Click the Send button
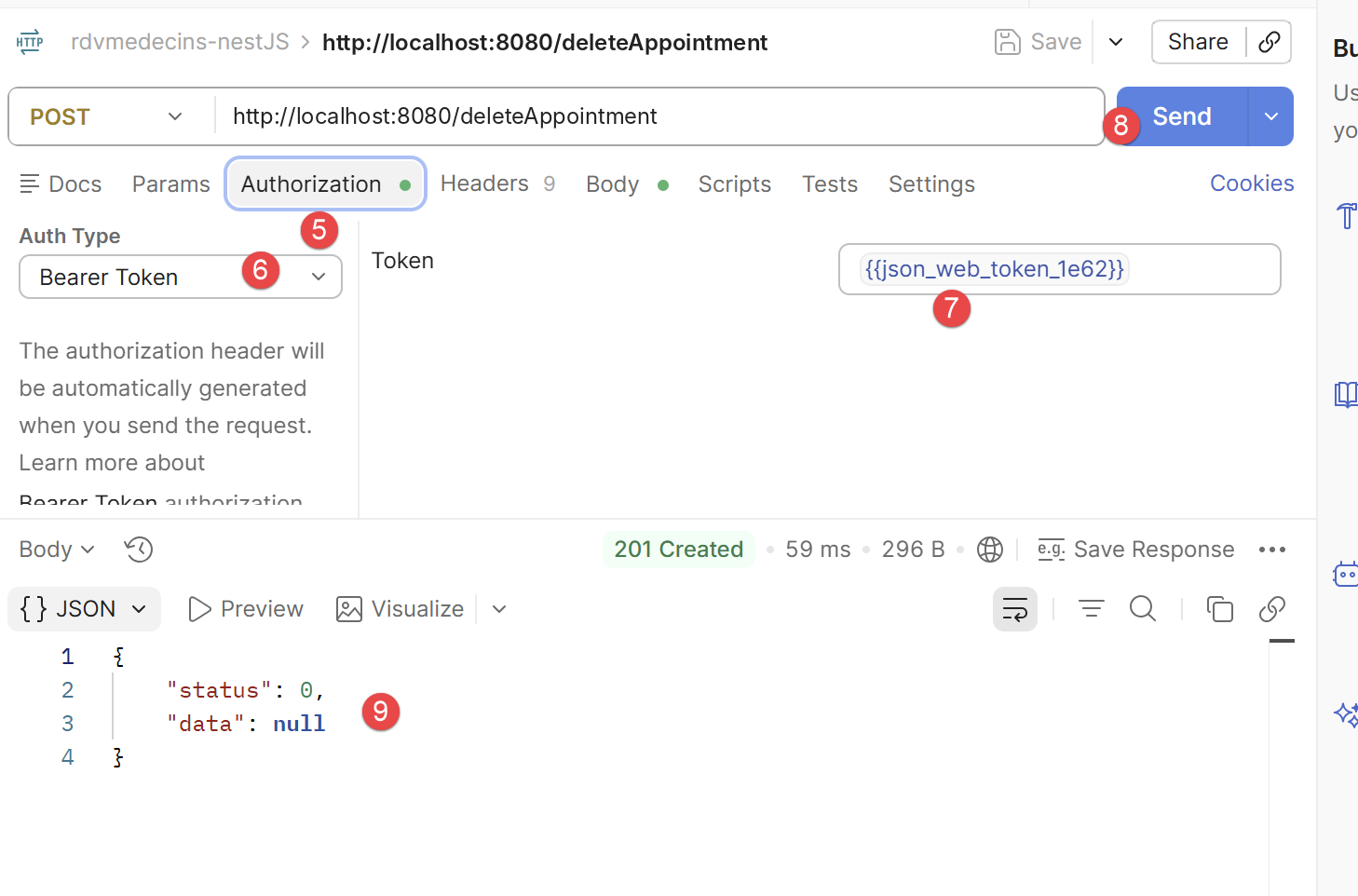 click(x=1182, y=116)
